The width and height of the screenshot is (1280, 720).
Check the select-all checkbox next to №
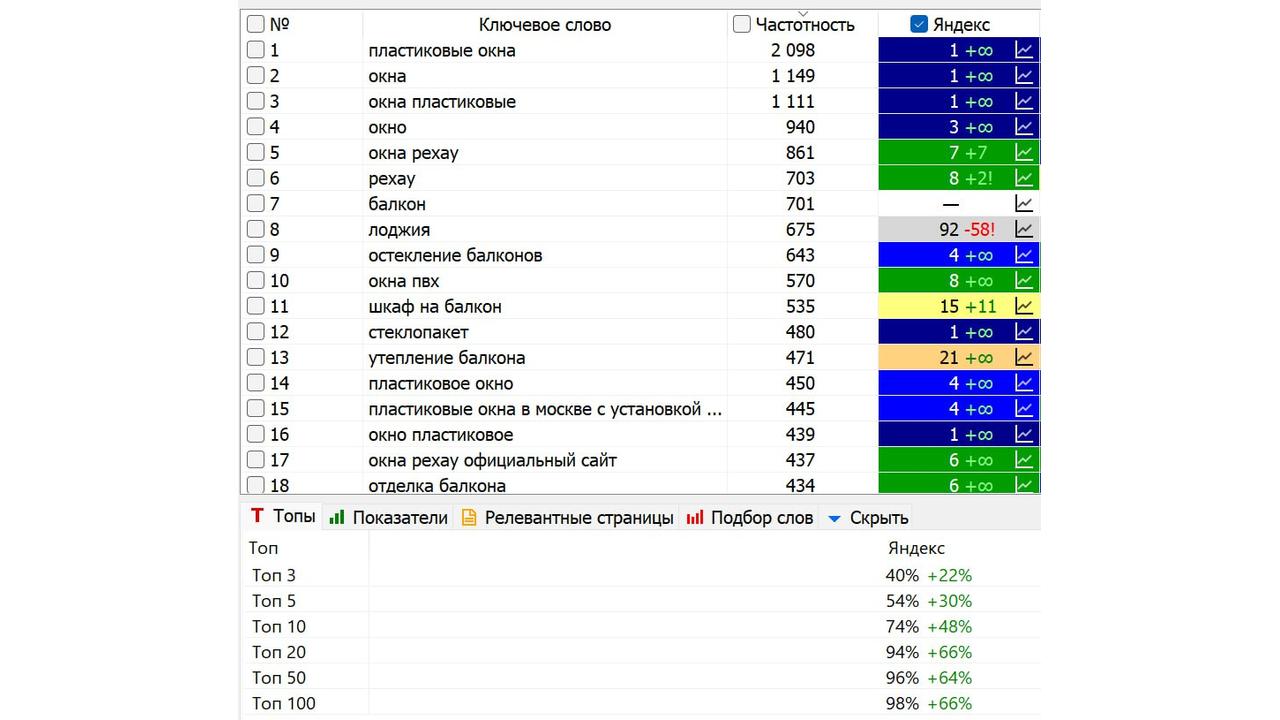pos(256,25)
